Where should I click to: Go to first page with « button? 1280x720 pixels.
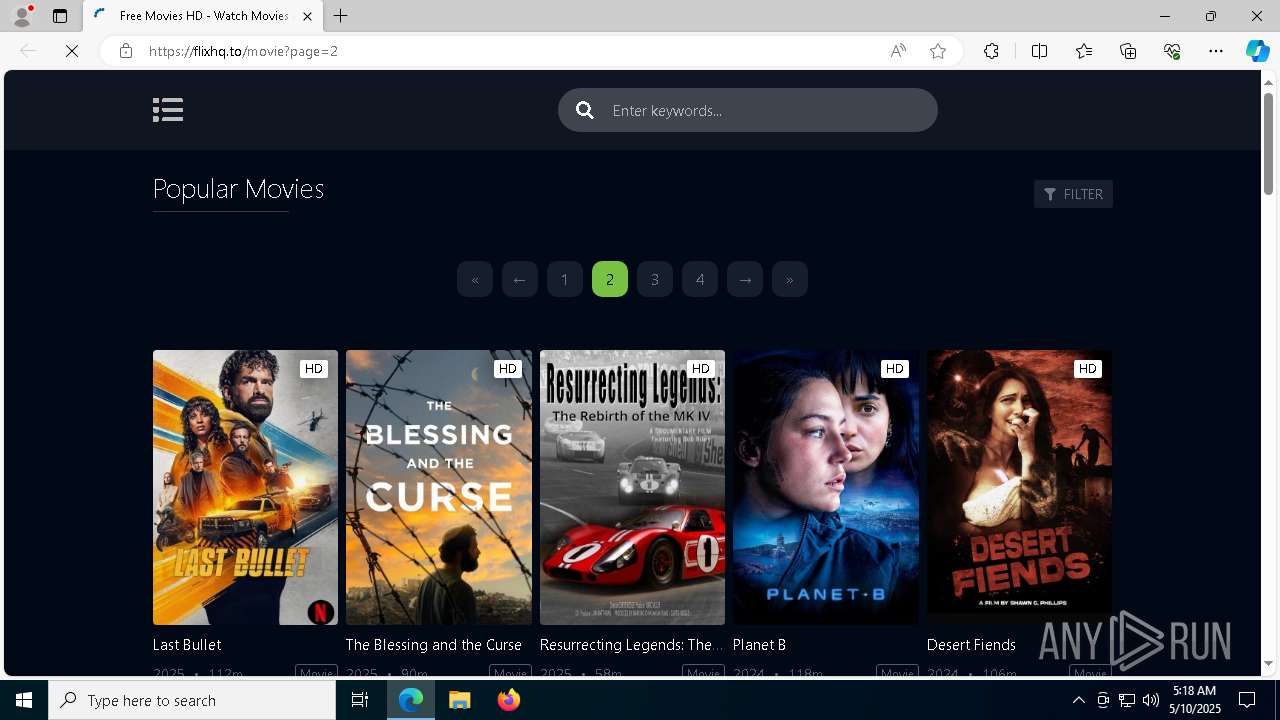coord(475,279)
